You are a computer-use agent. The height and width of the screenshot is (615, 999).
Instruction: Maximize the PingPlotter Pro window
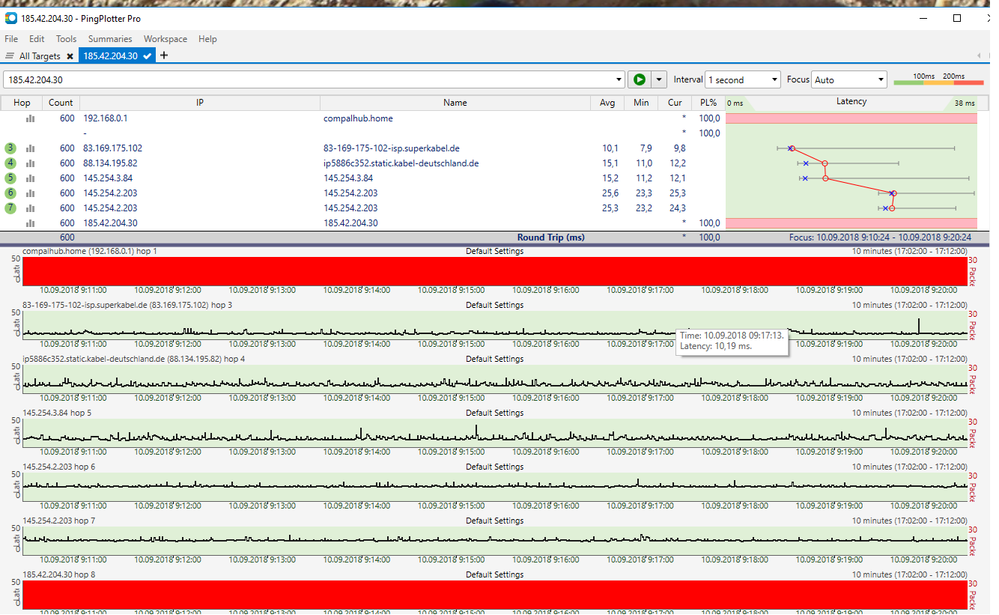click(x=956, y=18)
